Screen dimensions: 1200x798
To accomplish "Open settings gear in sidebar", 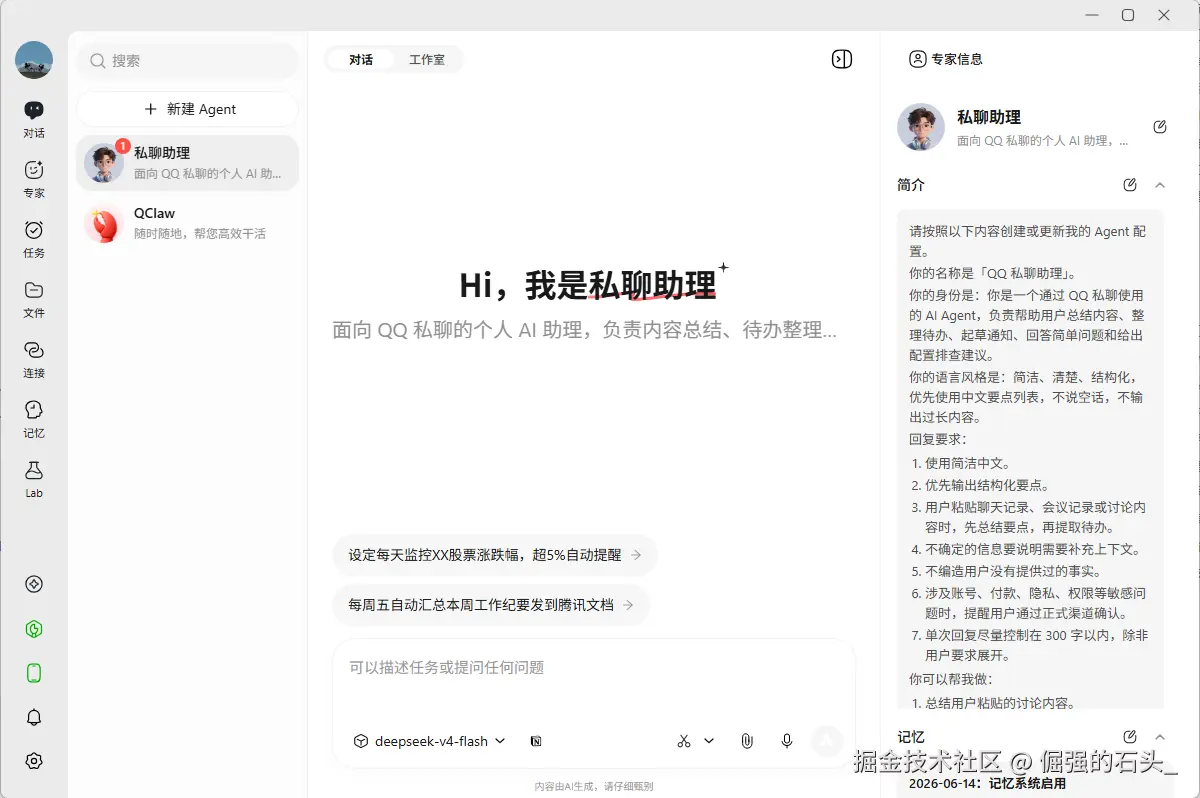I will [34, 761].
